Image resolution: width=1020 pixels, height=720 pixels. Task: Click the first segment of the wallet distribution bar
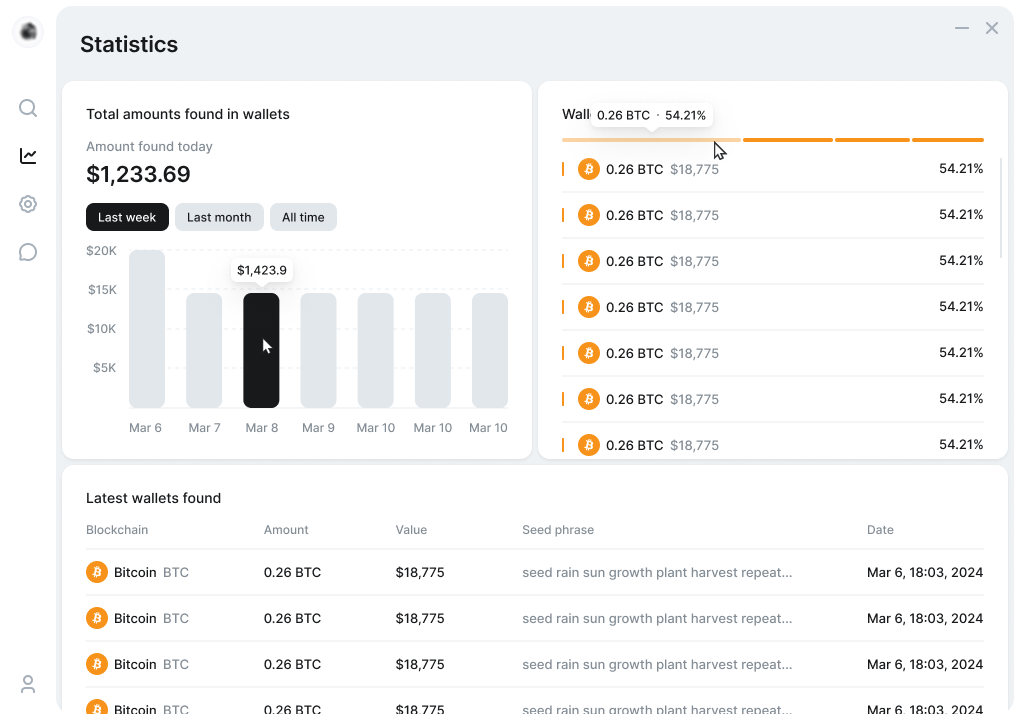point(651,140)
